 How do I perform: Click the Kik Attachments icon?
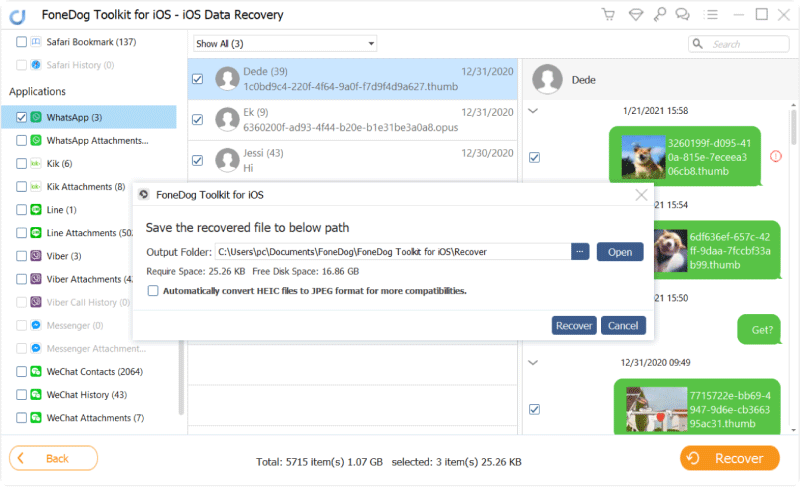click(36, 187)
